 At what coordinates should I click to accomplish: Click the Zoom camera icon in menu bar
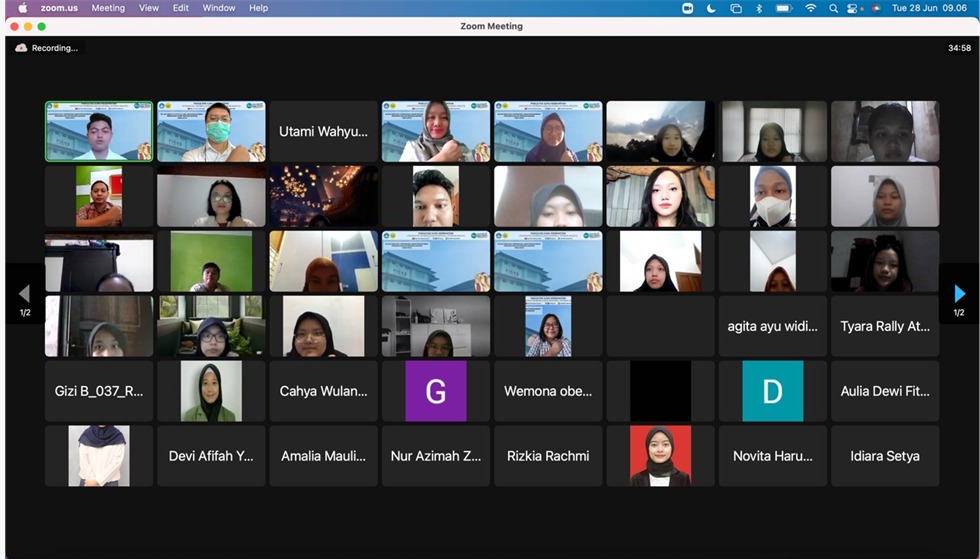[688, 8]
